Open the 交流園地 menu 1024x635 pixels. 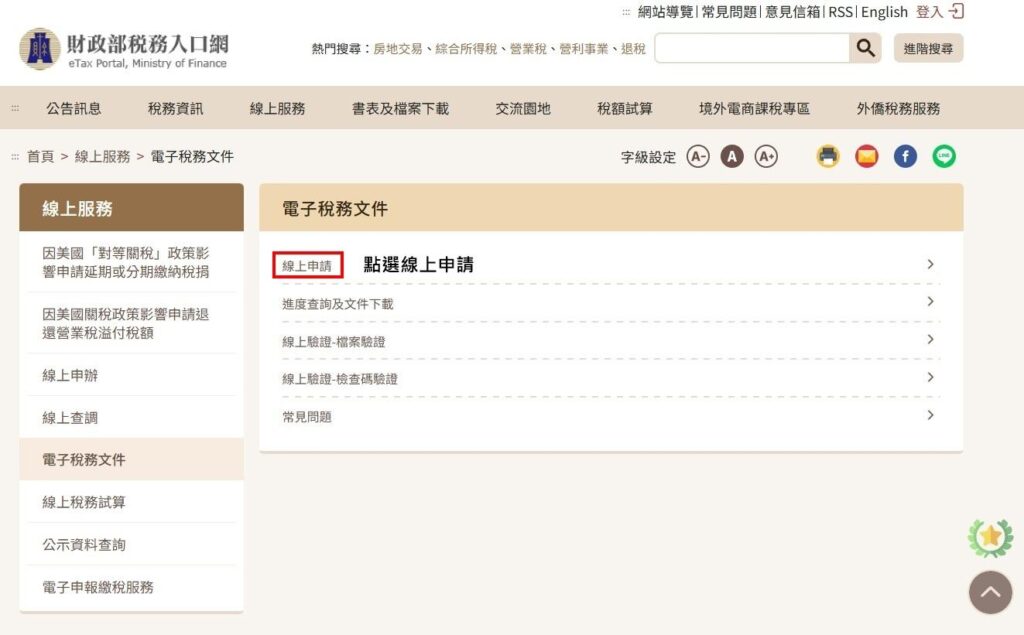pyautogui.click(x=523, y=108)
